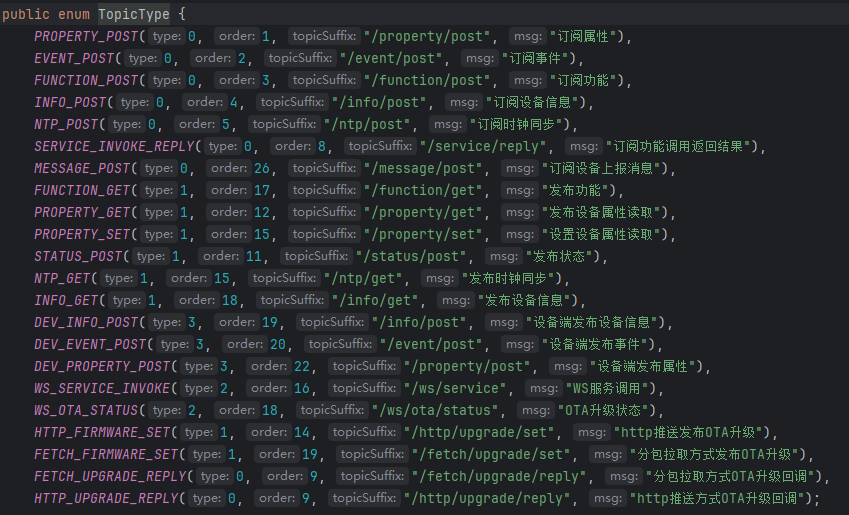Click the "/ws/ota/status" string literal
This screenshot has height=515, width=849.
[x=435, y=410]
